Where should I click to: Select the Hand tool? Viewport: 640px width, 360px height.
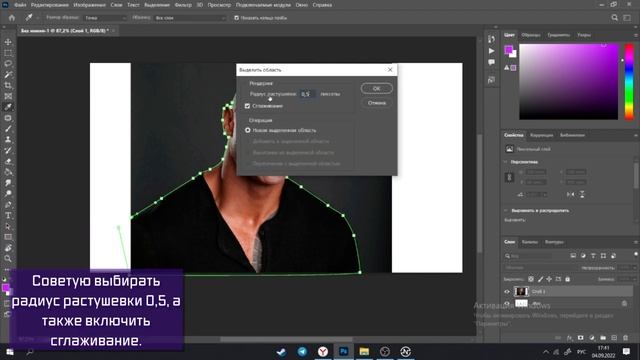[8, 248]
